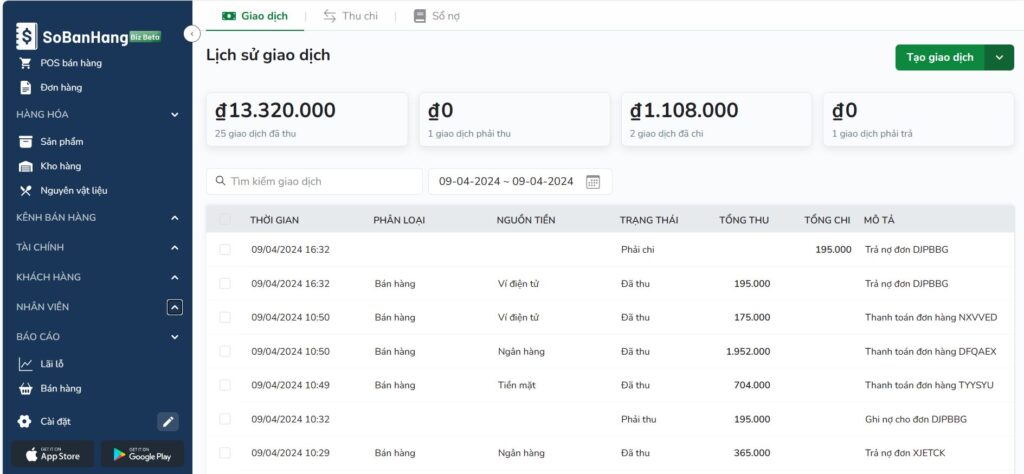Click the Phải thu status cell

click(x=639, y=419)
